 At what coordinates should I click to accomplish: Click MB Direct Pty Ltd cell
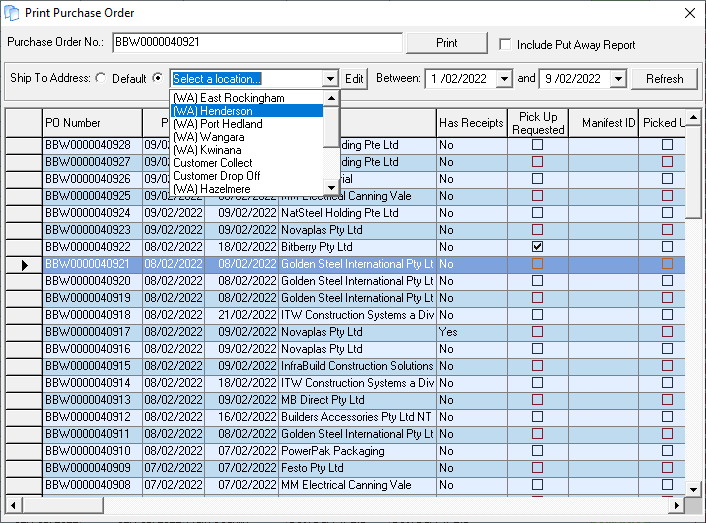(358, 400)
